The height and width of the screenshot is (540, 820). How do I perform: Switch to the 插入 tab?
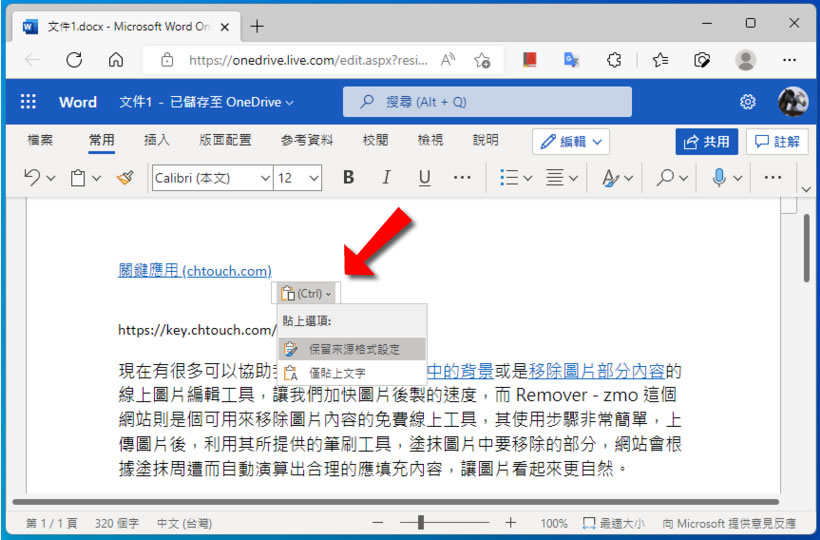(157, 140)
